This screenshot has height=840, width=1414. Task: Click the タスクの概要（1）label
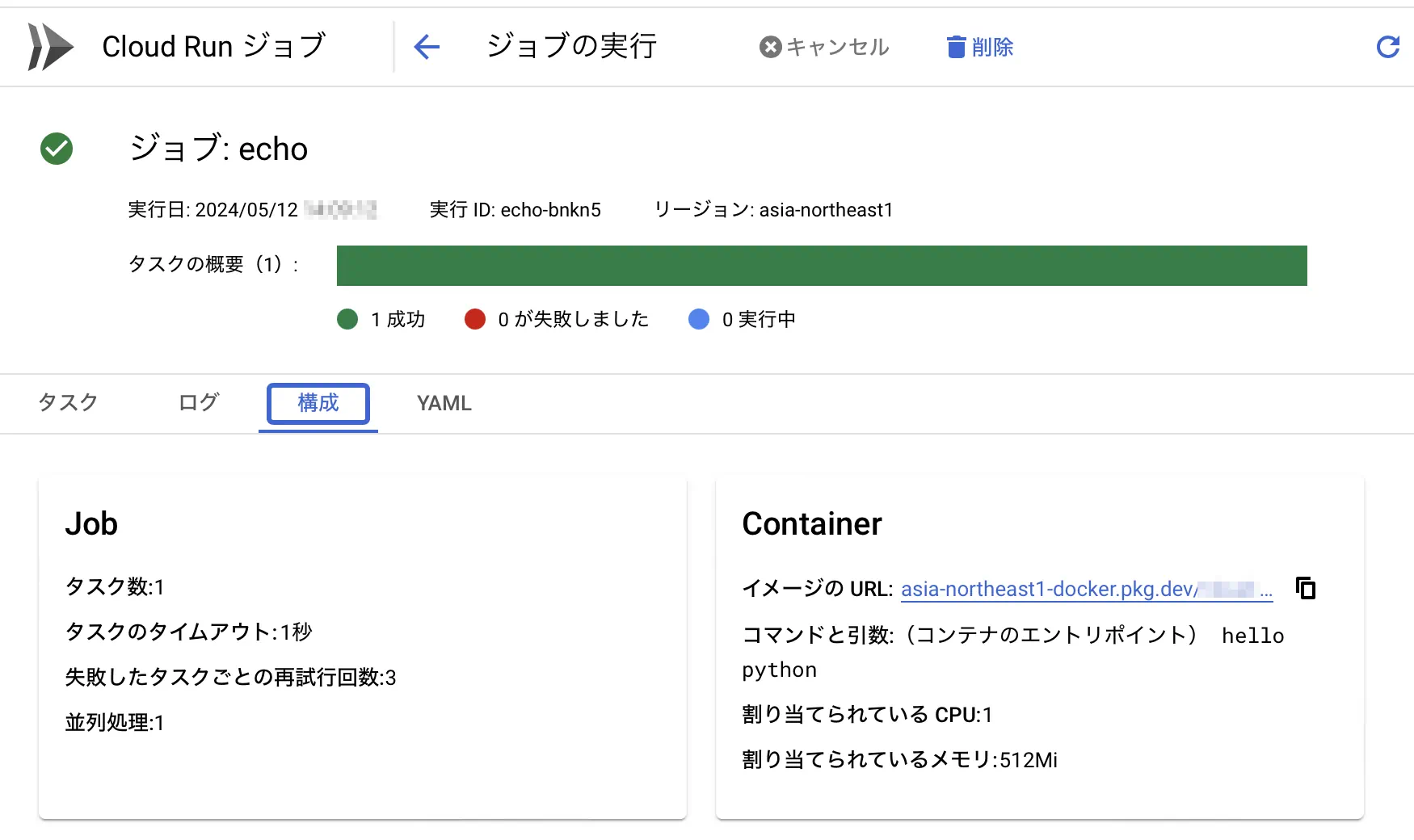point(213,264)
